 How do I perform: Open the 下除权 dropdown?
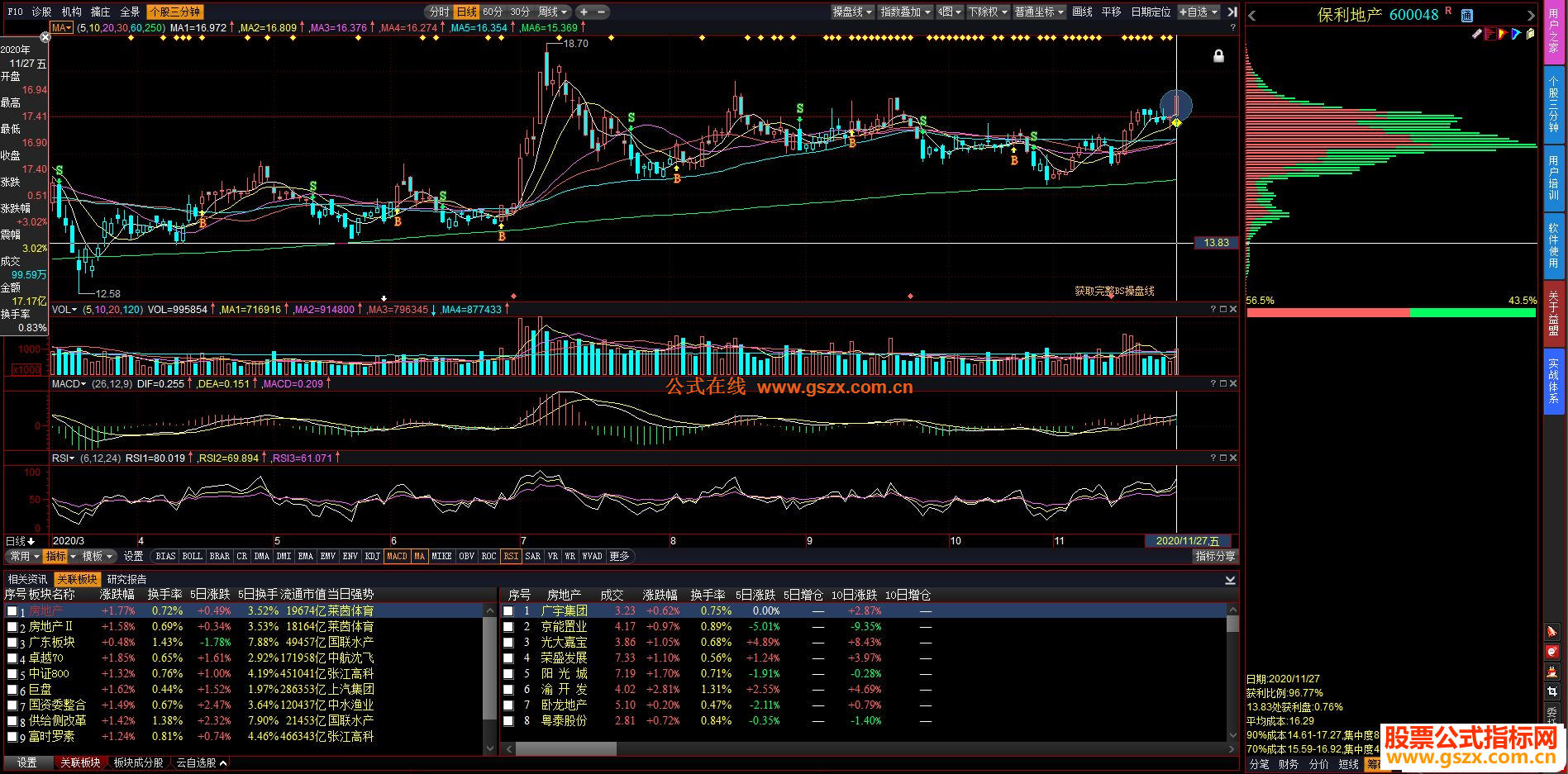pos(988,12)
